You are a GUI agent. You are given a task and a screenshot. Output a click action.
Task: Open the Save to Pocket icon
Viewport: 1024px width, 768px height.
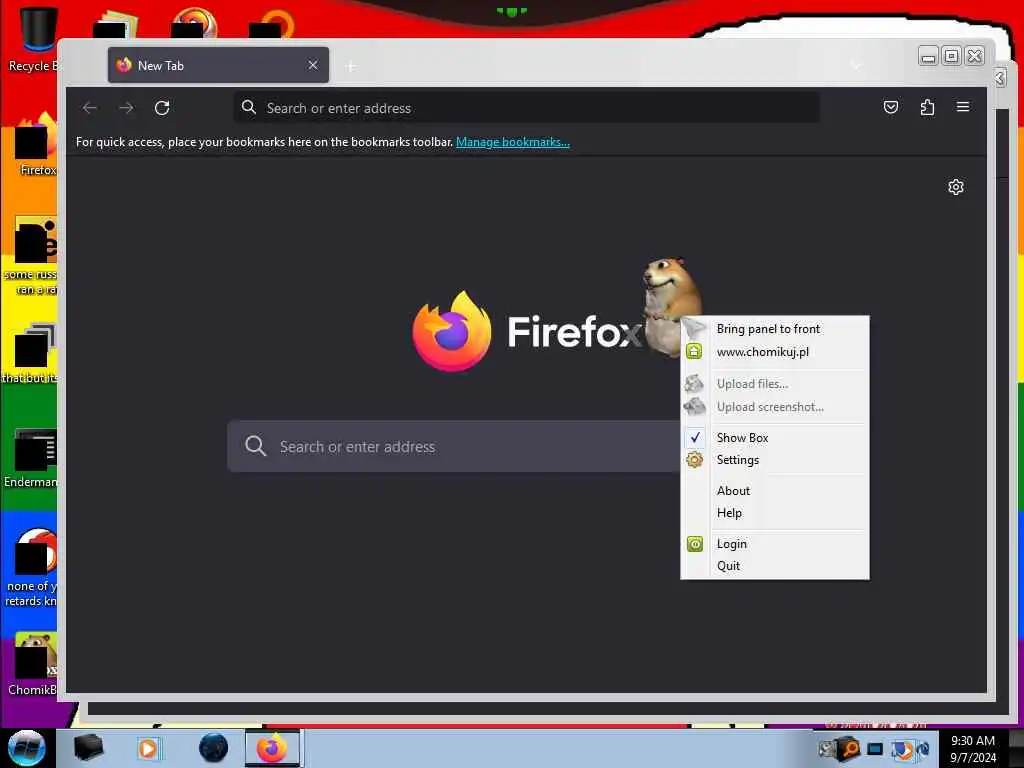(x=891, y=107)
